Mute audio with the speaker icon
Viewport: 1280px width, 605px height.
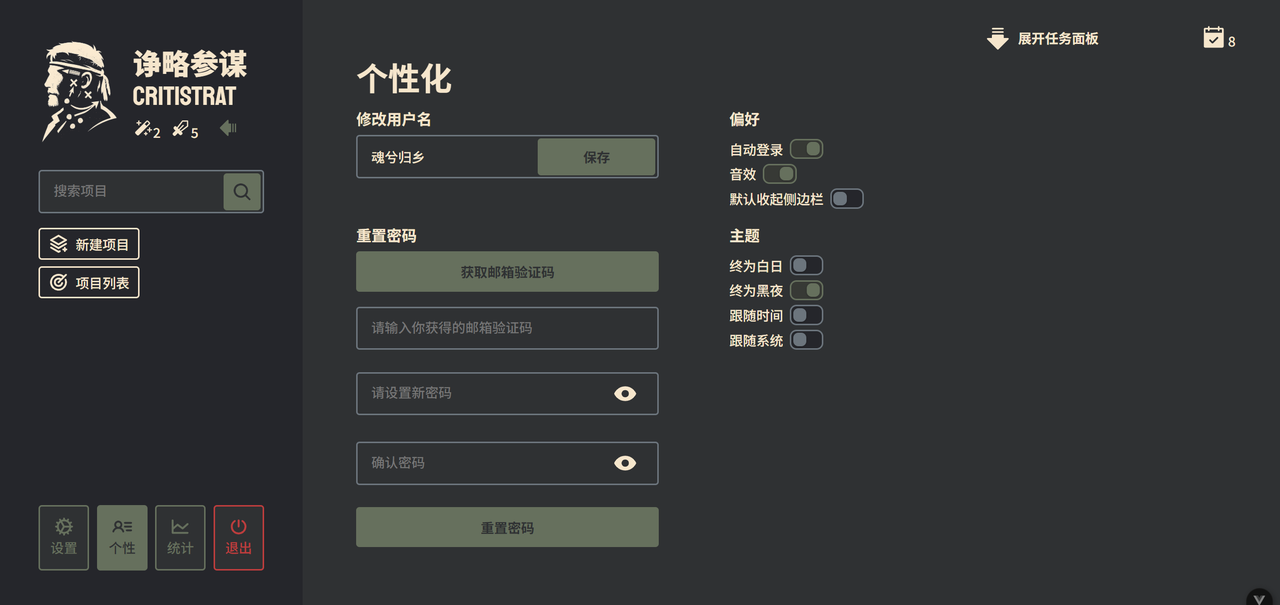(x=226, y=128)
